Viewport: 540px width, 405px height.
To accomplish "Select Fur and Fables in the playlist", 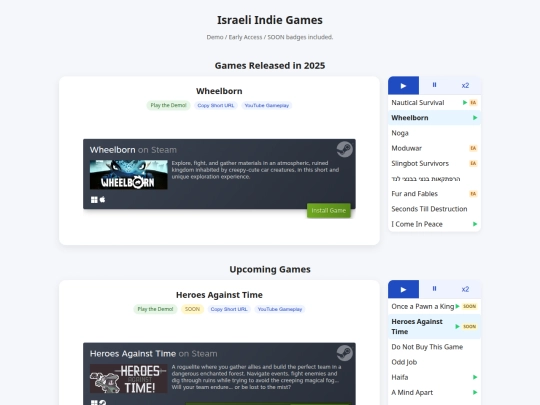I will 434,194.
